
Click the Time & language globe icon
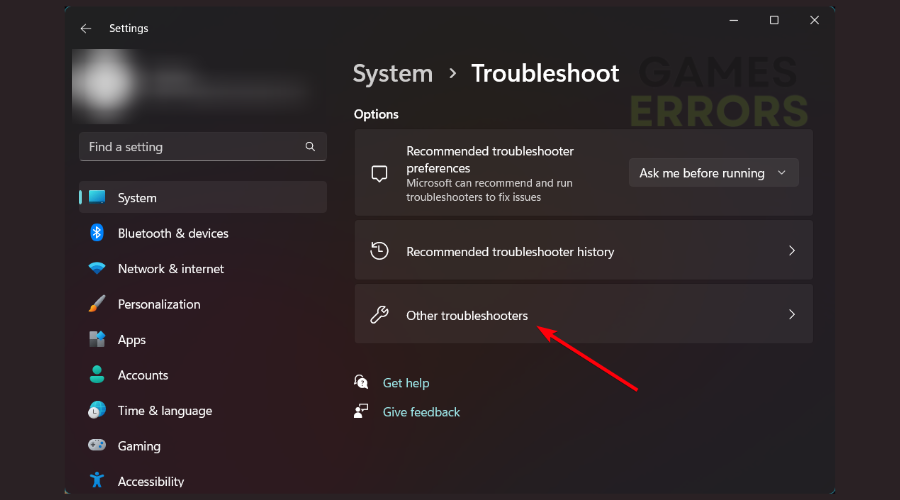pyautogui.click(x=97, y=411)
